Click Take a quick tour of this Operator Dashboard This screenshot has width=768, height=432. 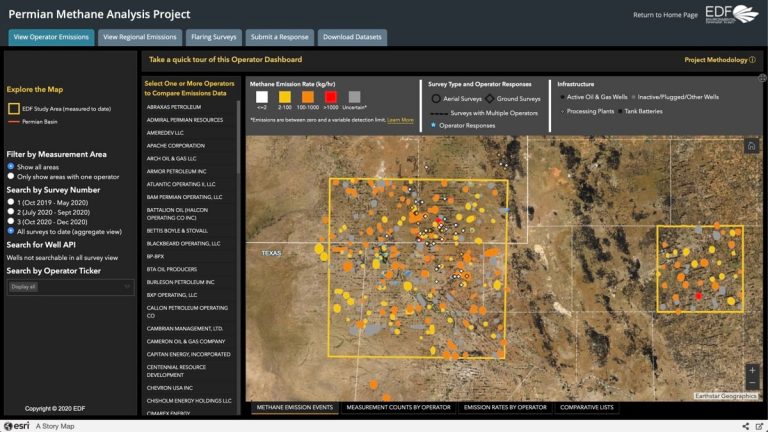pyautogui.click(x=225, y=60)
